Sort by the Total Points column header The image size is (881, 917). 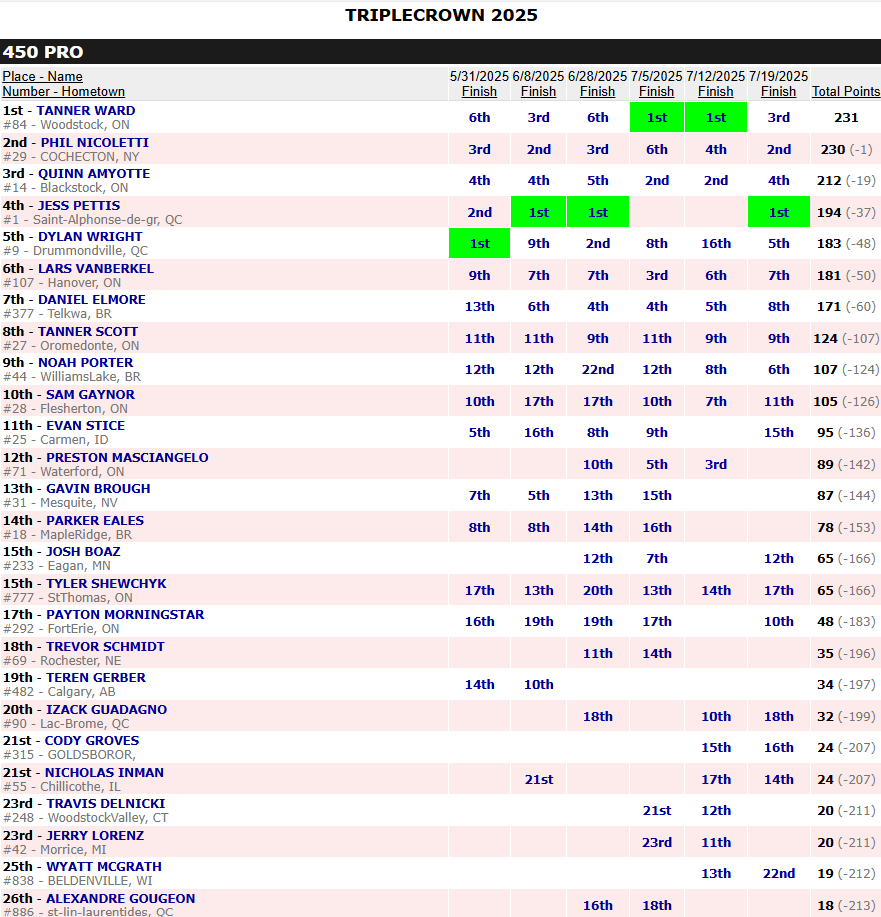845,91
